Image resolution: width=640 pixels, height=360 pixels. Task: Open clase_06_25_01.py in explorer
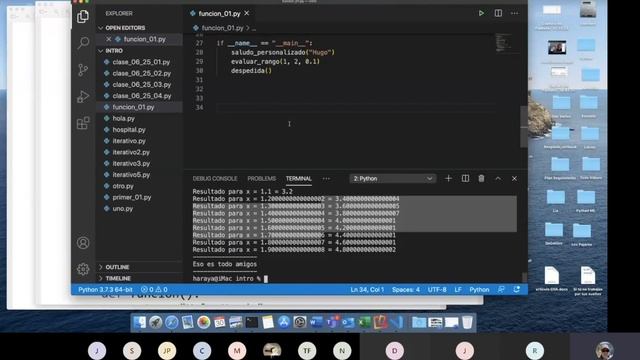141,62
